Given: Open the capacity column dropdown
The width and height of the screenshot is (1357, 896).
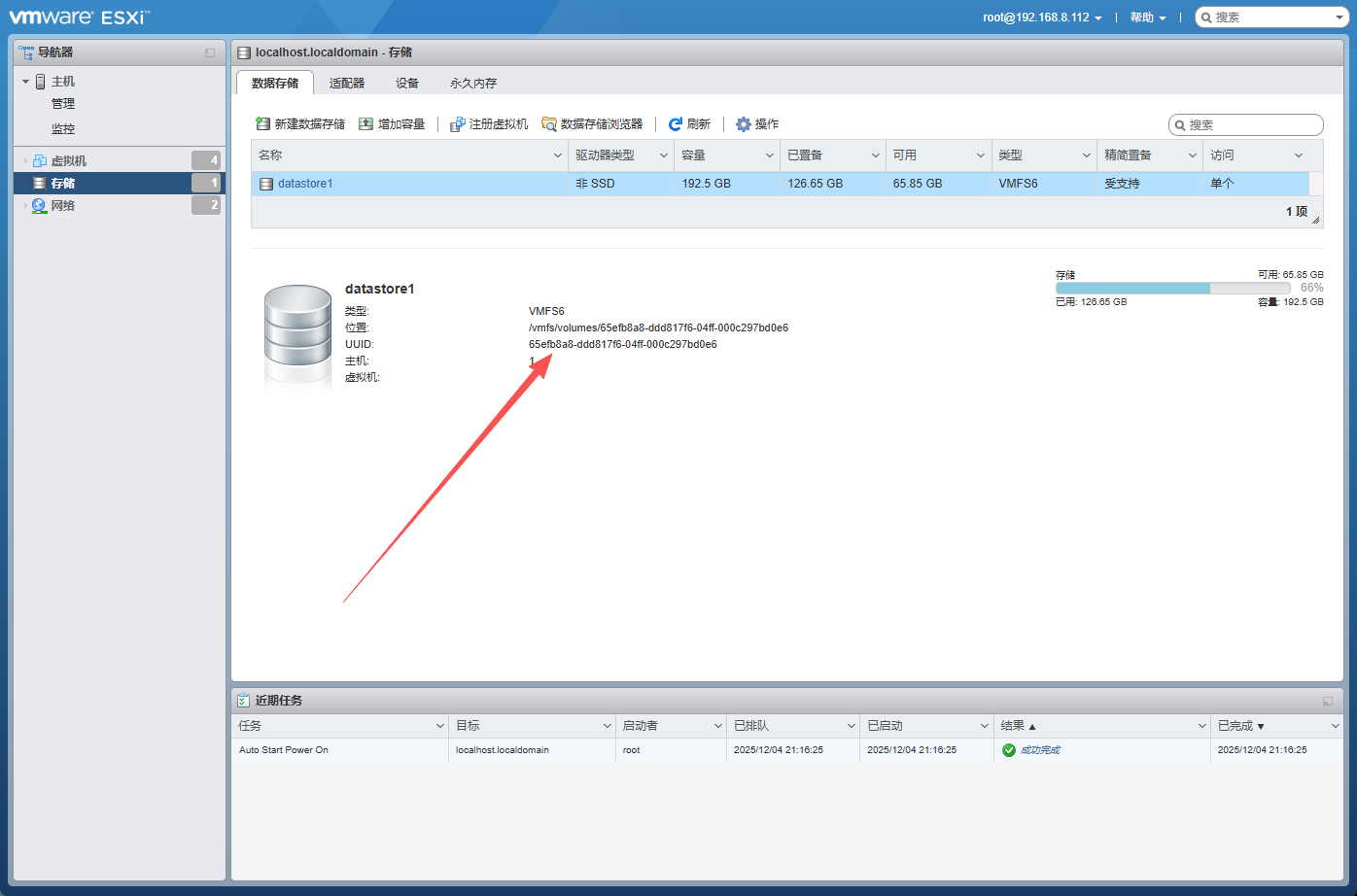Looking at the screenshot, I should pos(769,155).
